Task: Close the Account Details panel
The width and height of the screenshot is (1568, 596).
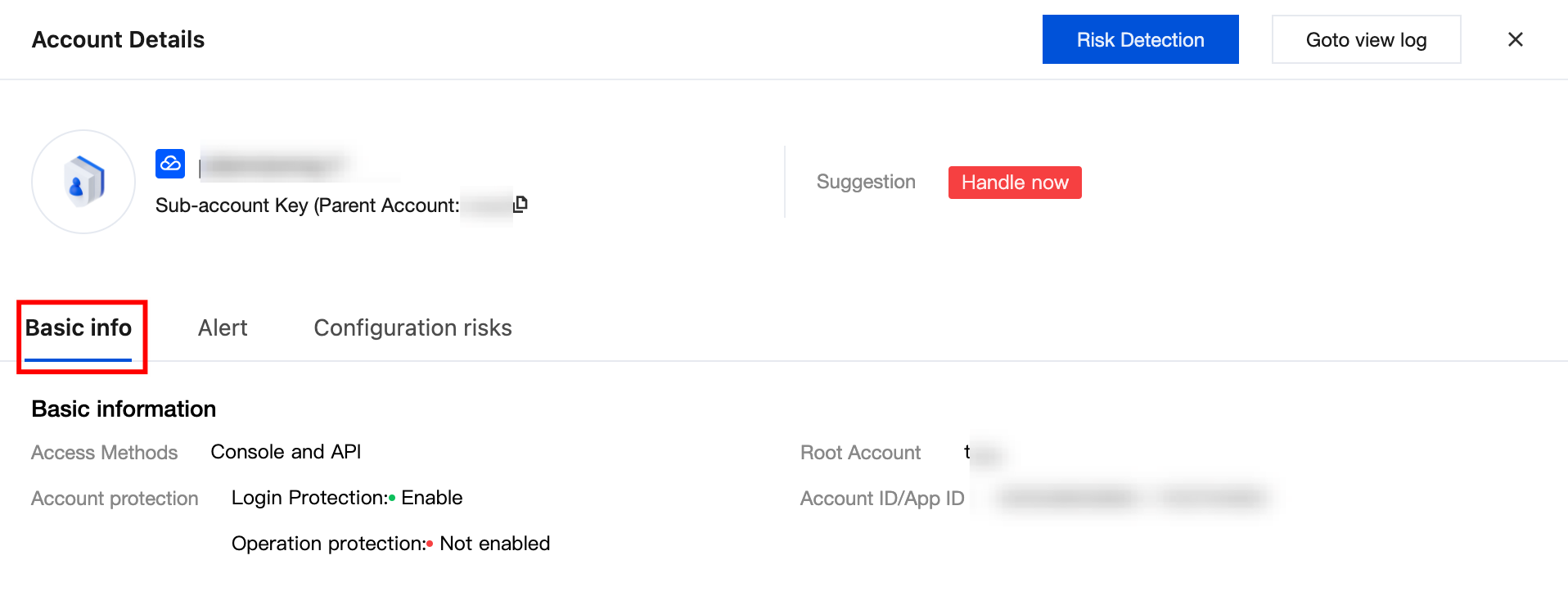Action: pyautogui.click(x=1515, y=39)
